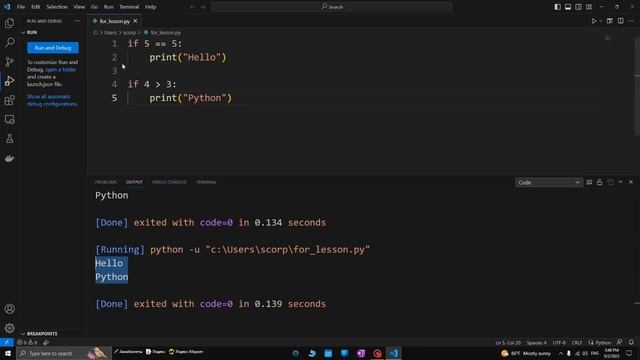Toggle the Primary Side Bar layout icon

coord(558,7)
